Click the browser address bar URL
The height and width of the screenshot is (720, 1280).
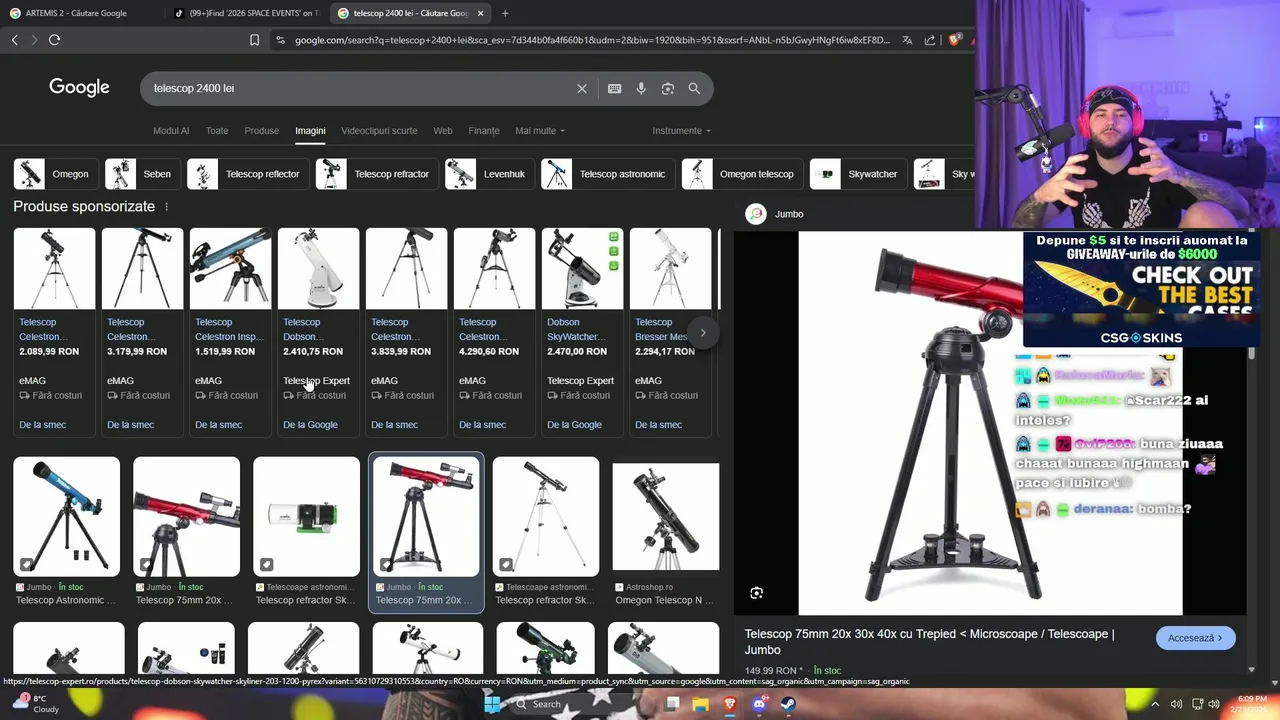[x=592, y=40]
